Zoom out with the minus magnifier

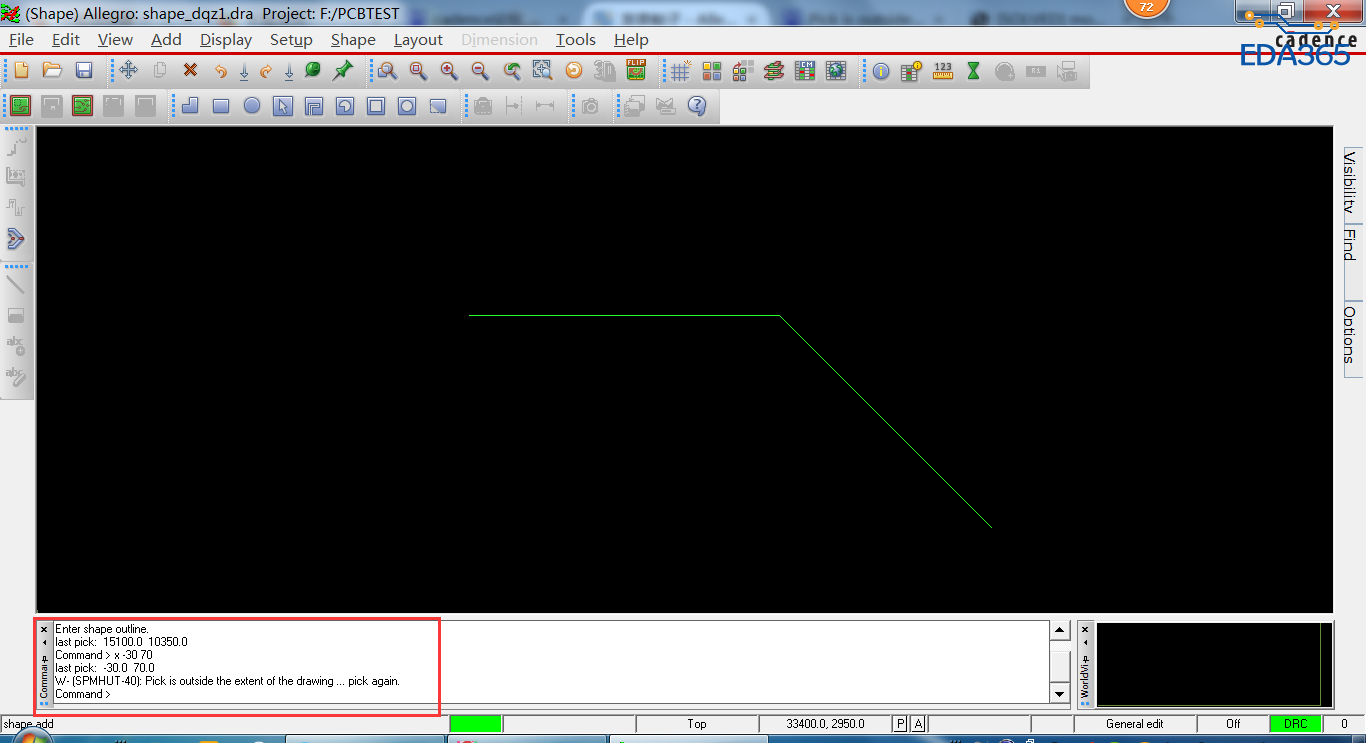pyautogui.click(x=480, y=71)
